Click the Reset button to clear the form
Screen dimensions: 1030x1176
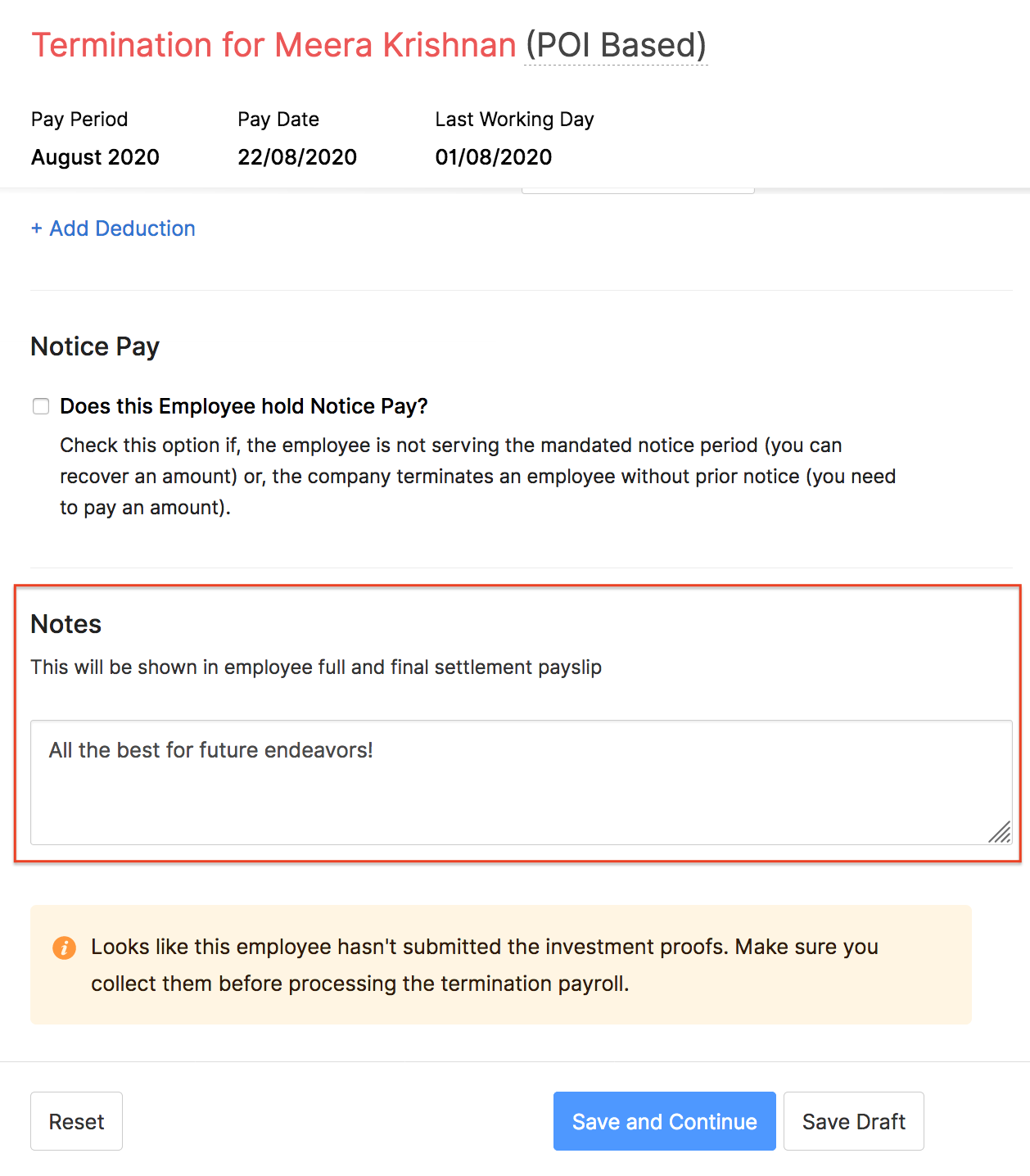pyautogui.click(x=76, y=1121)
